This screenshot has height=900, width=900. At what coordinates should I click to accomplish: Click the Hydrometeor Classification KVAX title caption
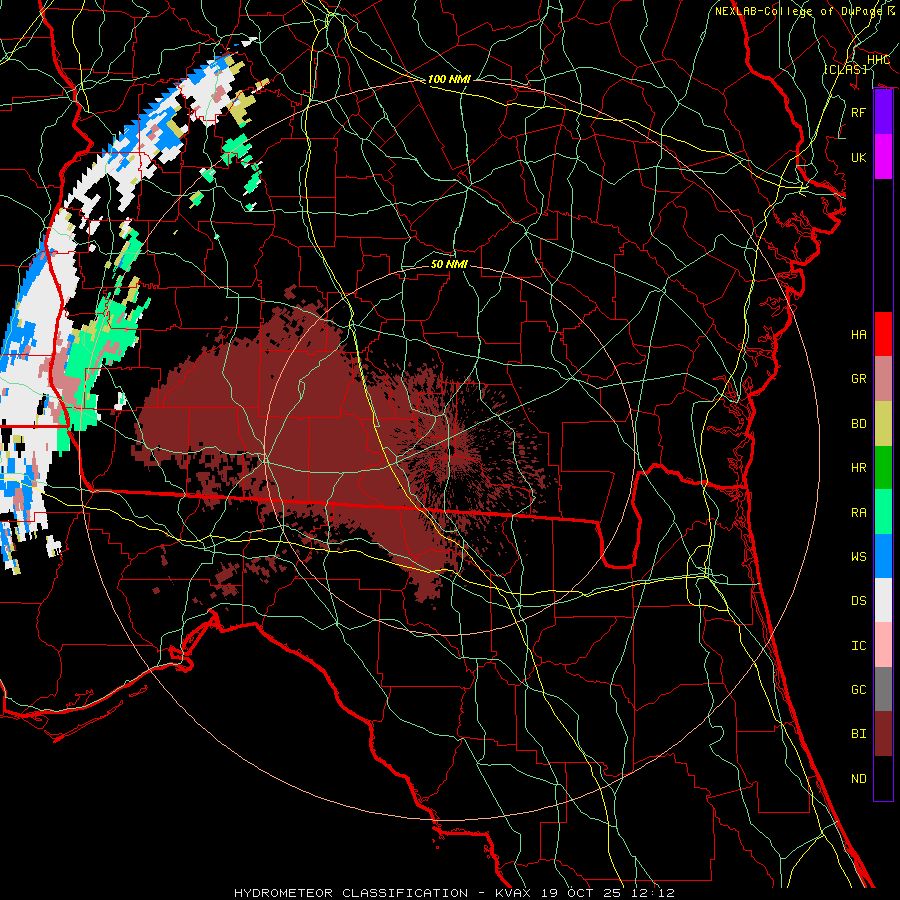[455, 893]
